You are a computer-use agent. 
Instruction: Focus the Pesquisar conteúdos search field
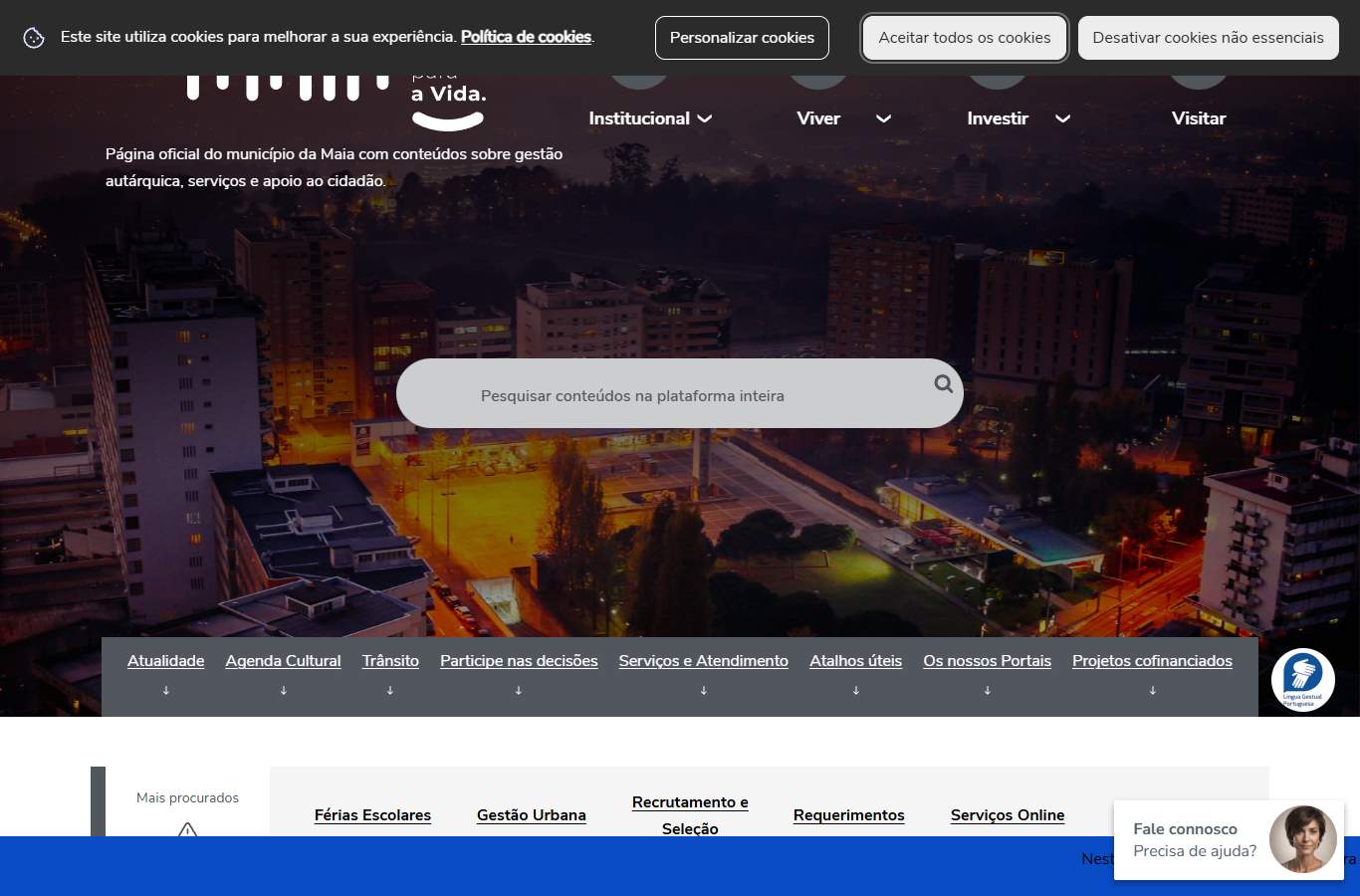pos(680,393)
